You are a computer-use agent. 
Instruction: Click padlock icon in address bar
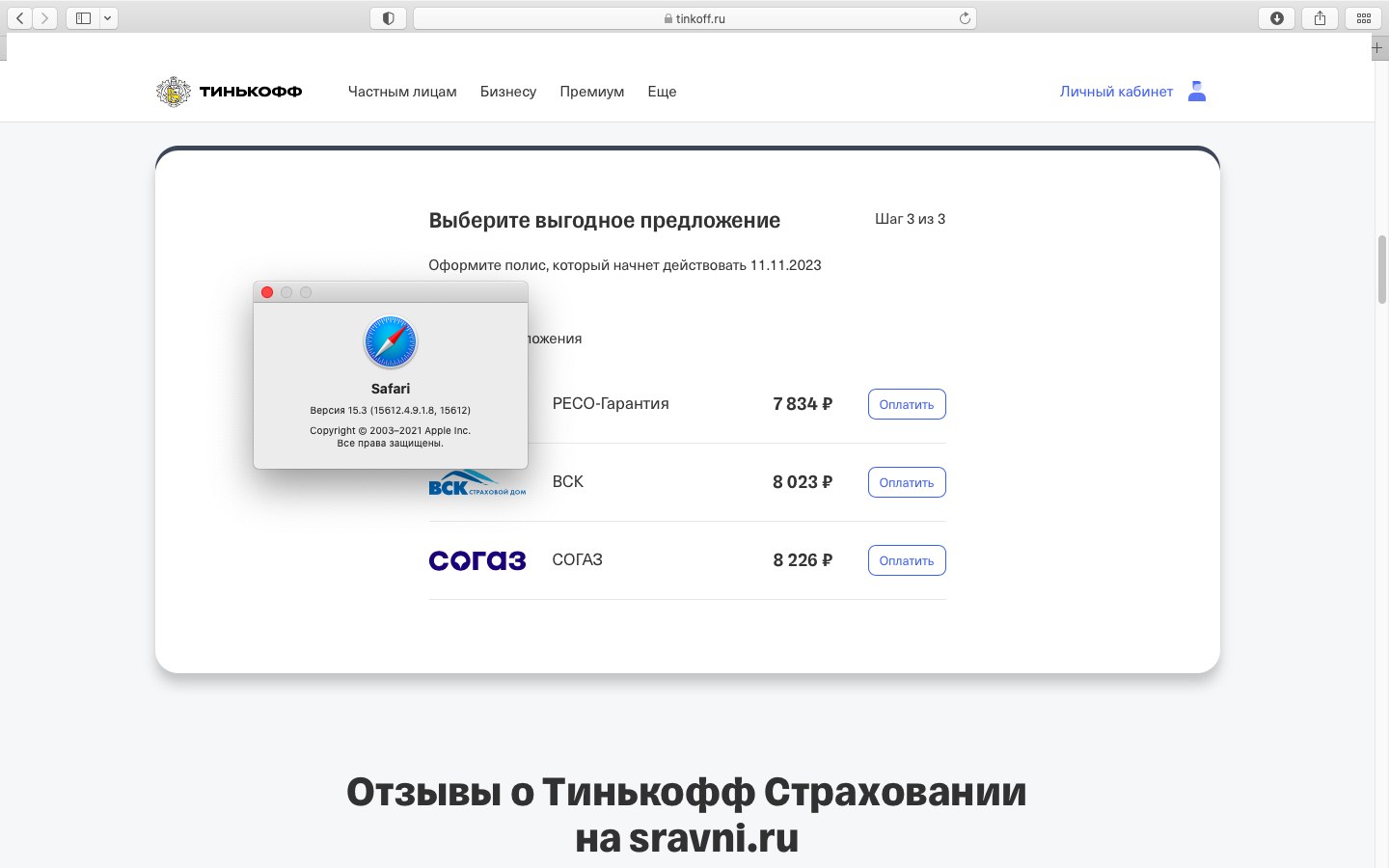668,18
